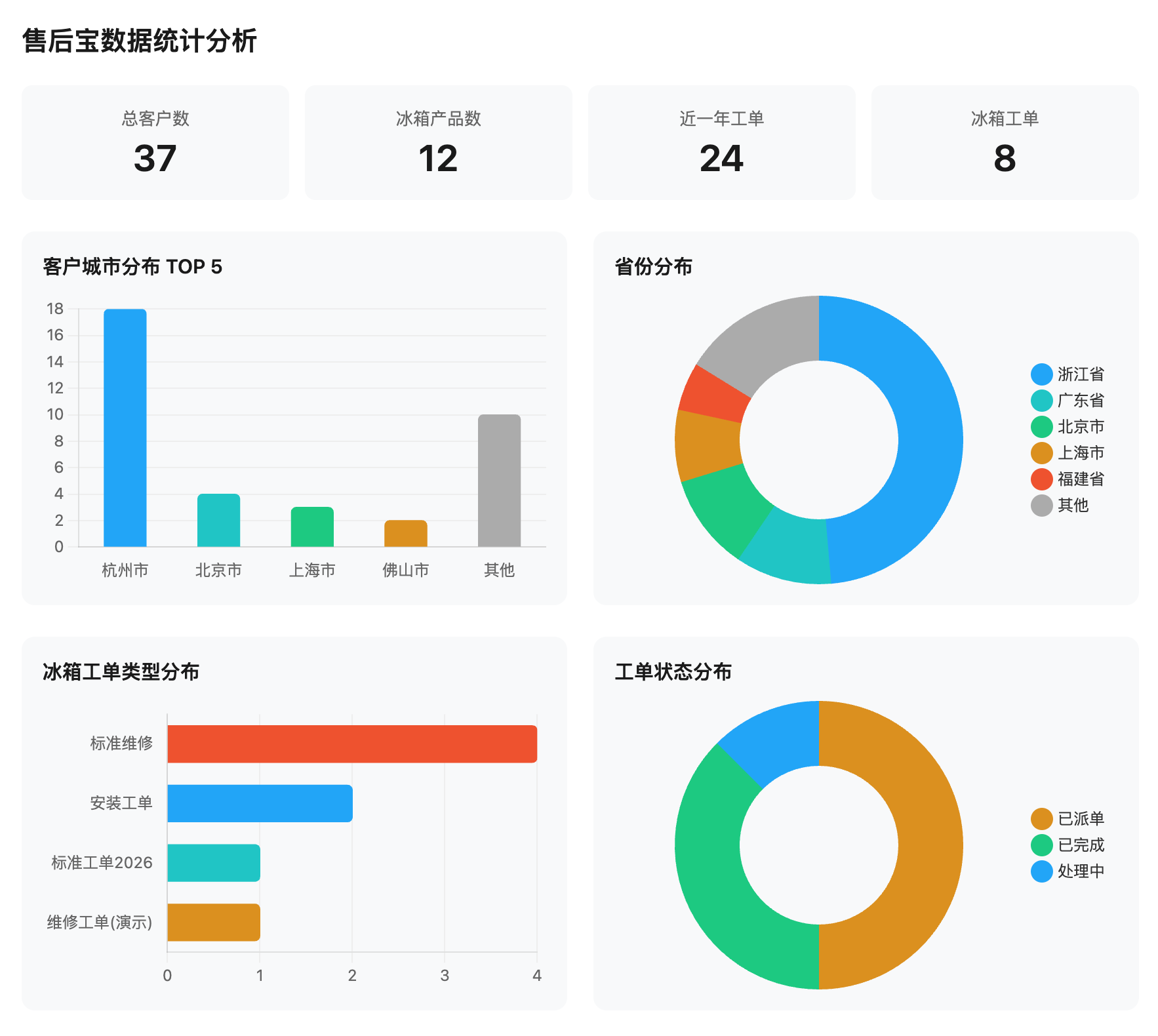Click the 10 tick on city chart y-axis

click(x=55, y=414)
